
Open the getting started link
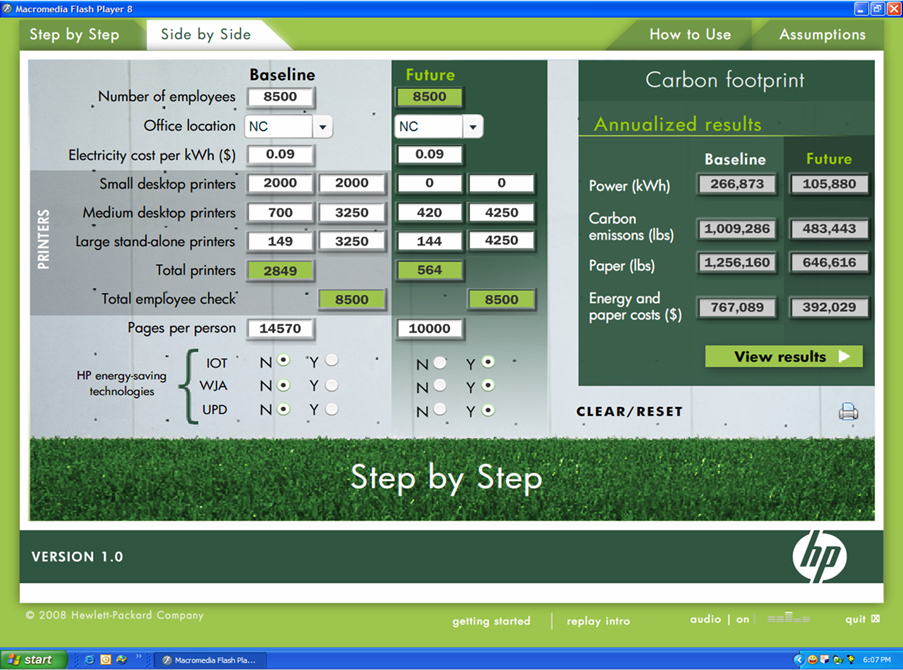[x=491, y=621]
